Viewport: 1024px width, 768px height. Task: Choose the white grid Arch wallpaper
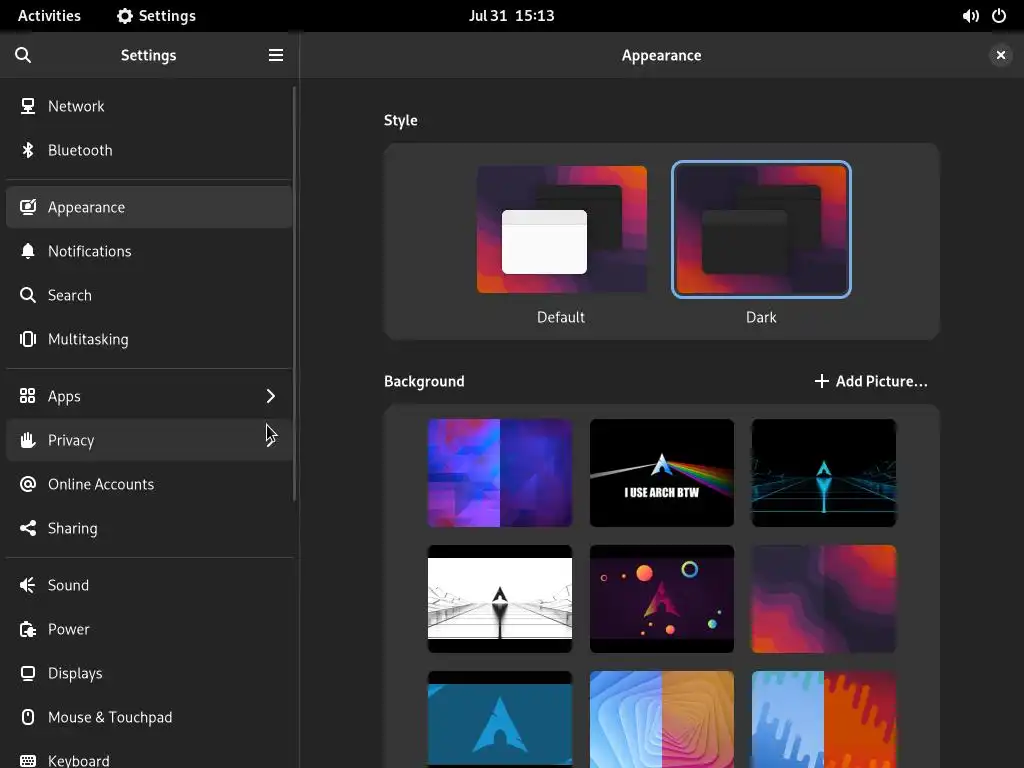[500, 599]
